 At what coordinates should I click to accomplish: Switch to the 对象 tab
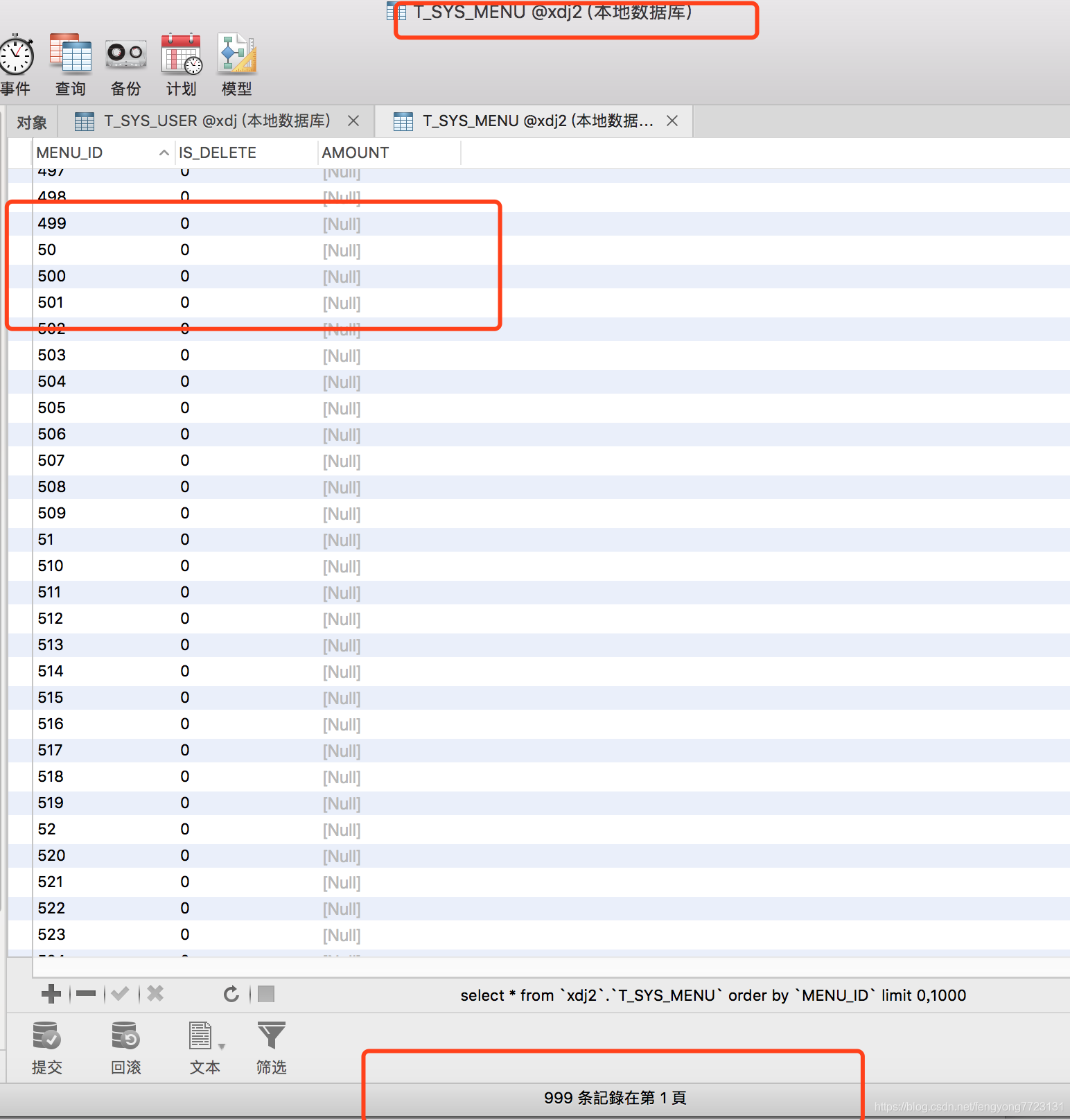click(x=32, y=122)
